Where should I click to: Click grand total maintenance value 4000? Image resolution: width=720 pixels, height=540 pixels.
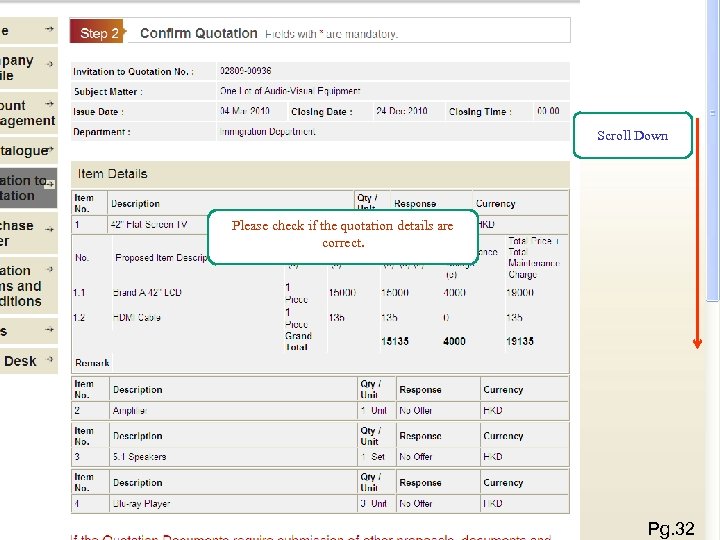(454, 341)
